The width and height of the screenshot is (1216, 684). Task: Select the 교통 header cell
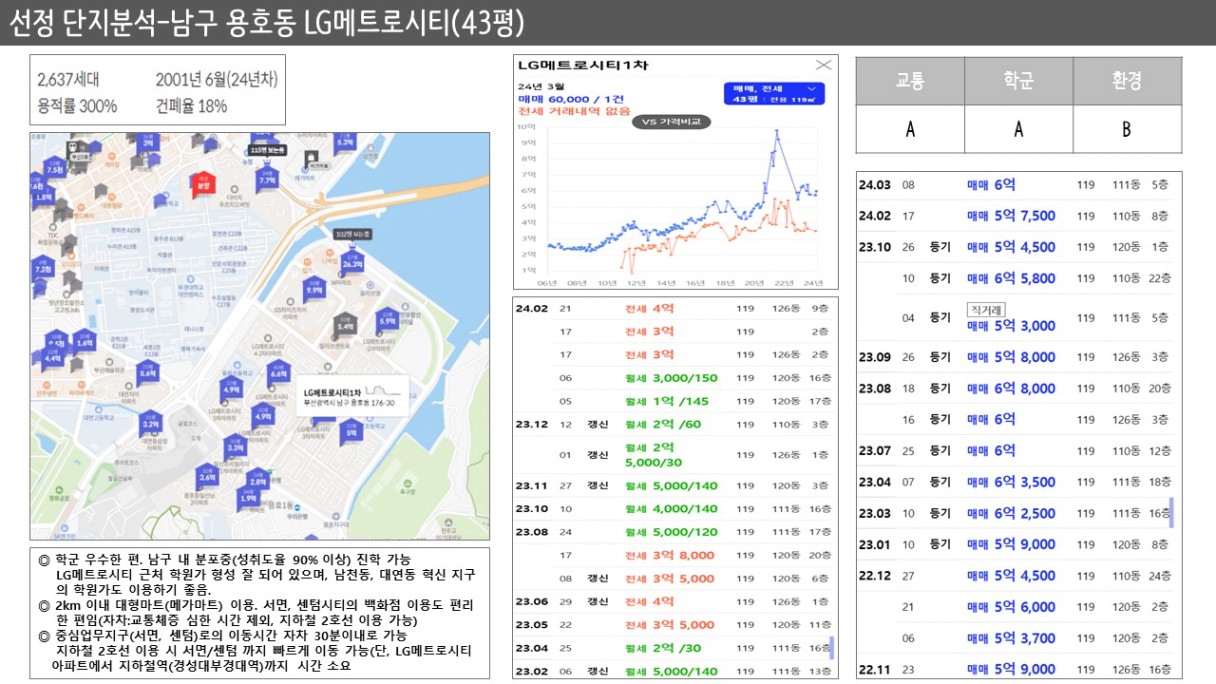click(x=910, y=81)
